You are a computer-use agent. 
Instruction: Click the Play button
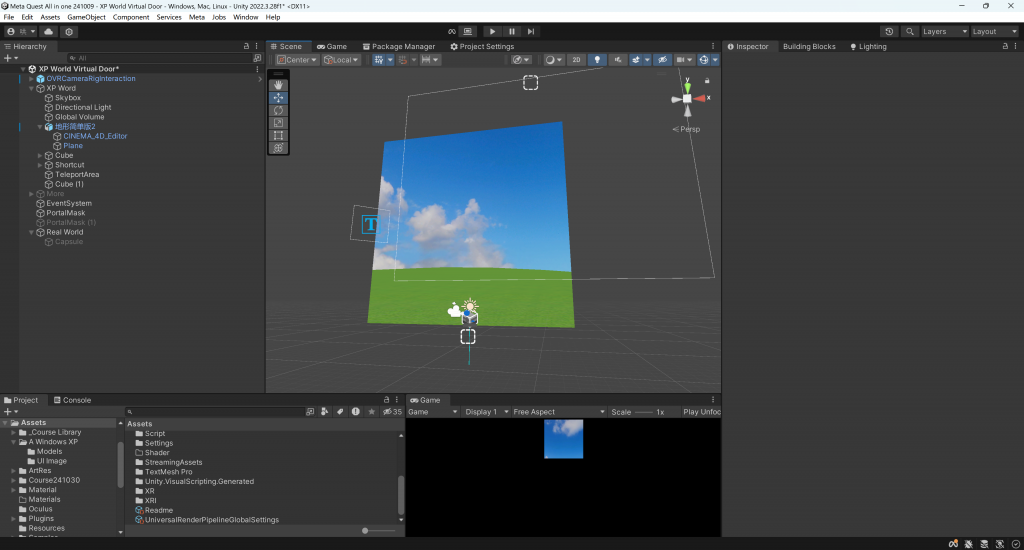[x=492, y=31]
